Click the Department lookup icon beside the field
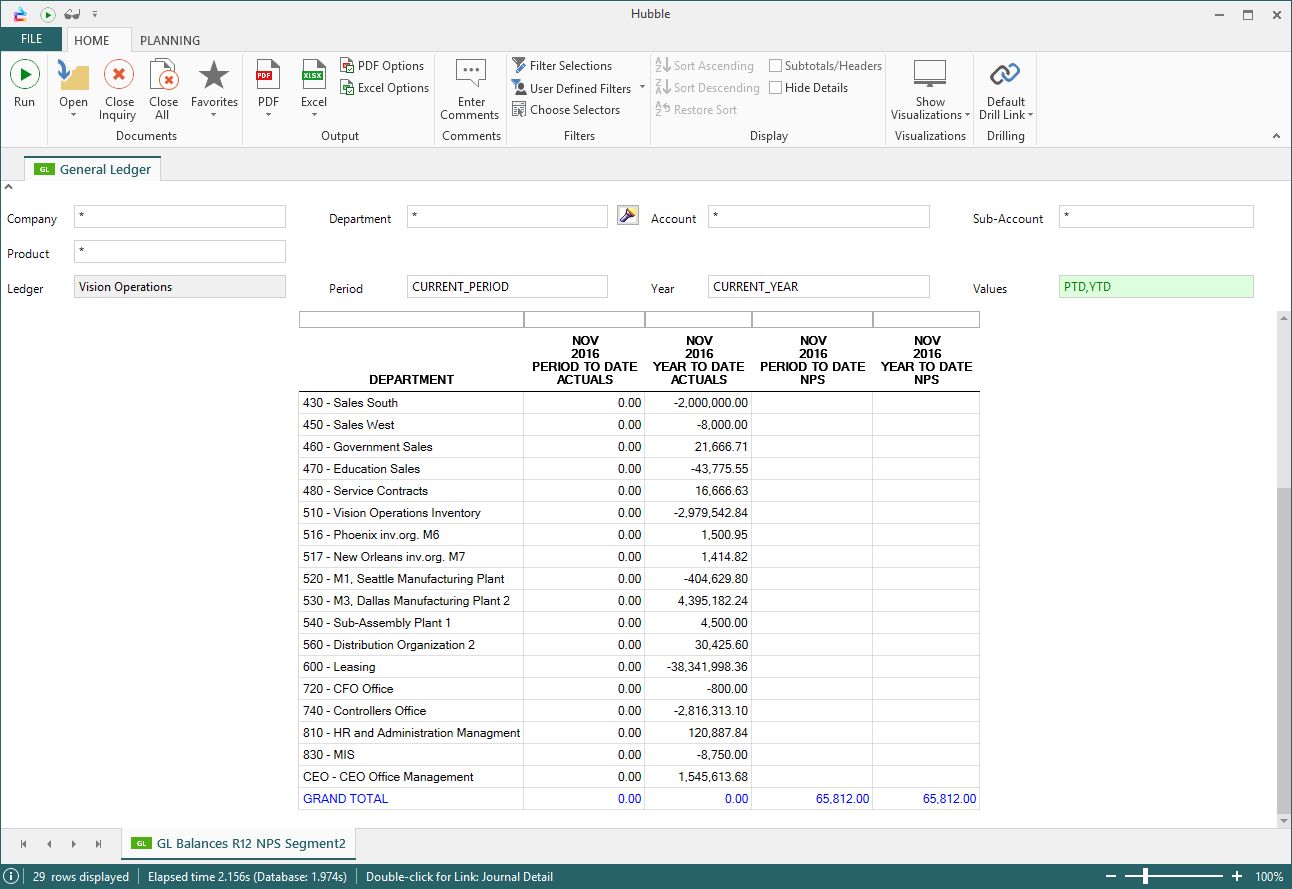1292x889 pixels. [627, 216]
